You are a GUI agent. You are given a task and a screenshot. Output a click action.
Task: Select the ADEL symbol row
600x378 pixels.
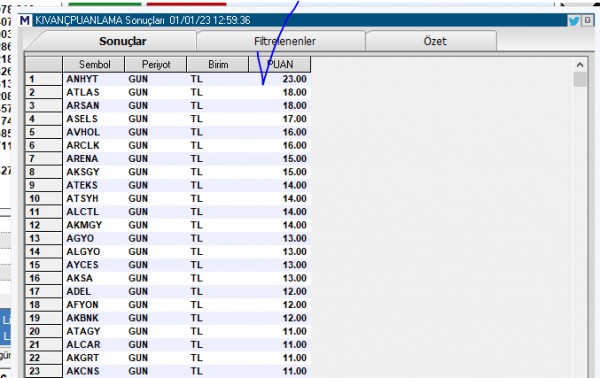[x=168, y=292]
